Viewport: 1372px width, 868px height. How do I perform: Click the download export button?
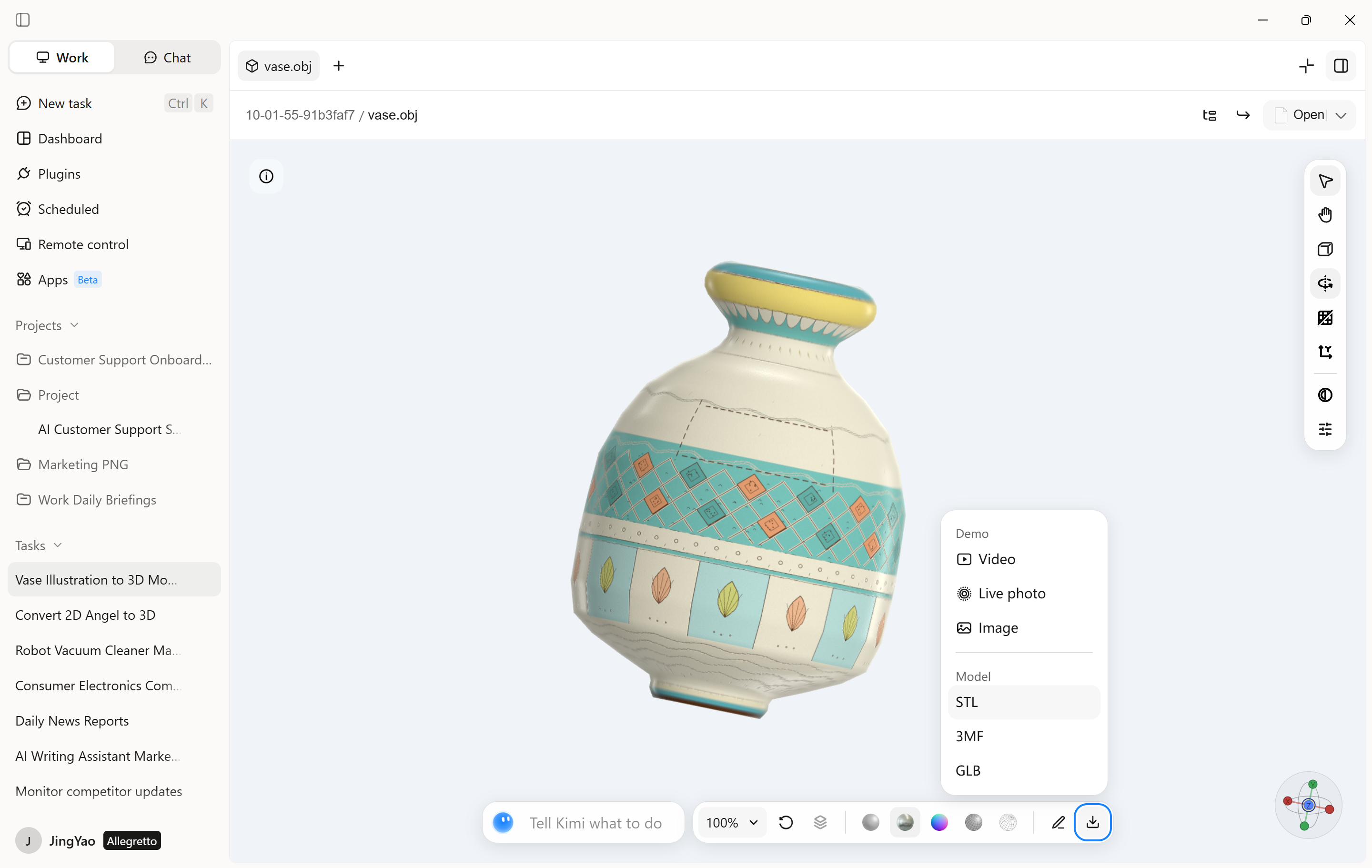[x=1092, y=822]
